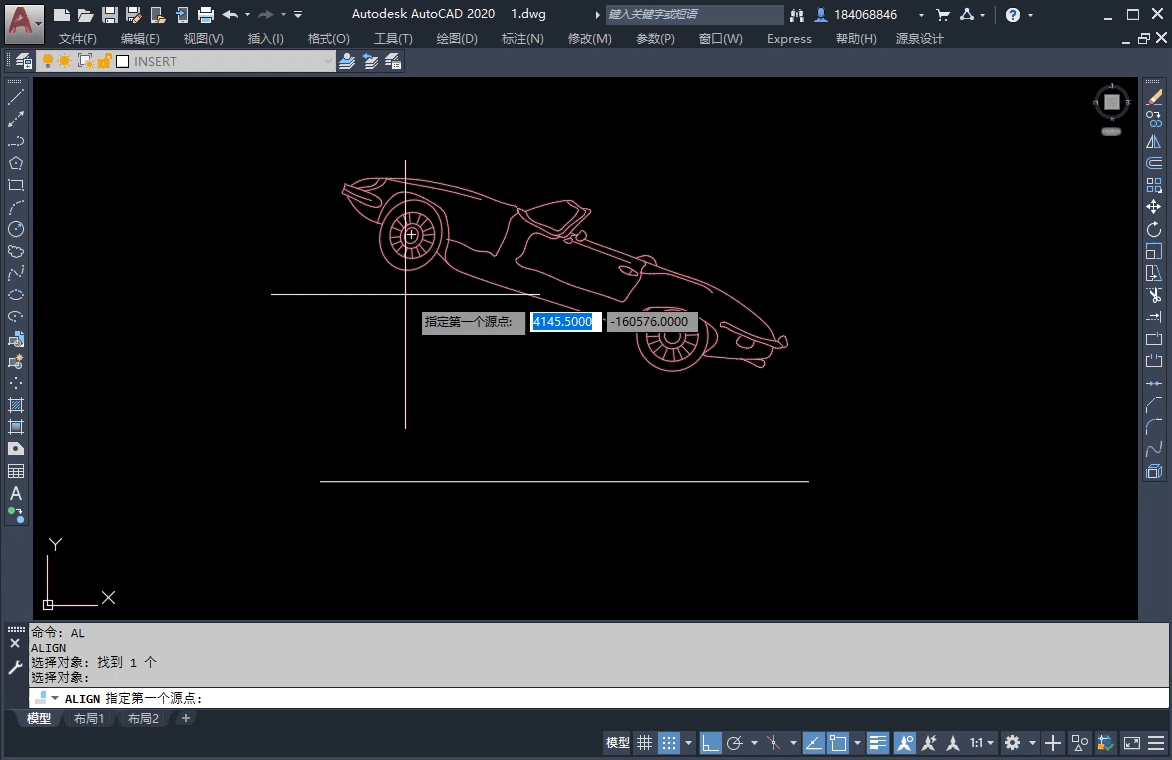The image size is (1172, 760).
Task: Expand the Quick Access Toolbar customize arrow
Action: (298, 15)
